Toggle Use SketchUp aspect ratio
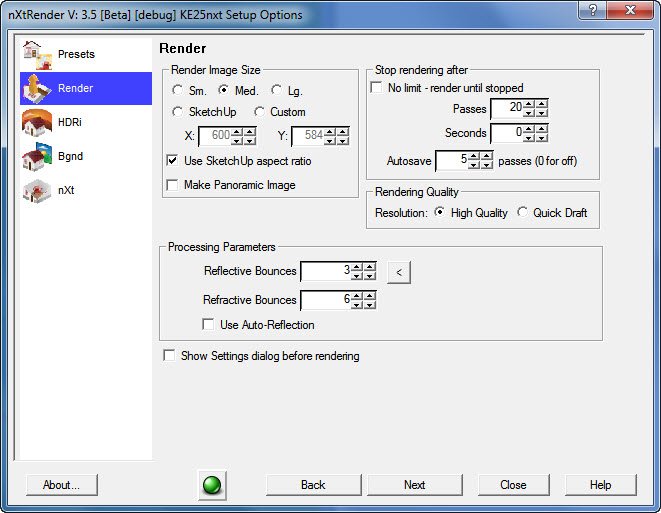This screenshot has height=513, width=661. (x=172, y=161)
